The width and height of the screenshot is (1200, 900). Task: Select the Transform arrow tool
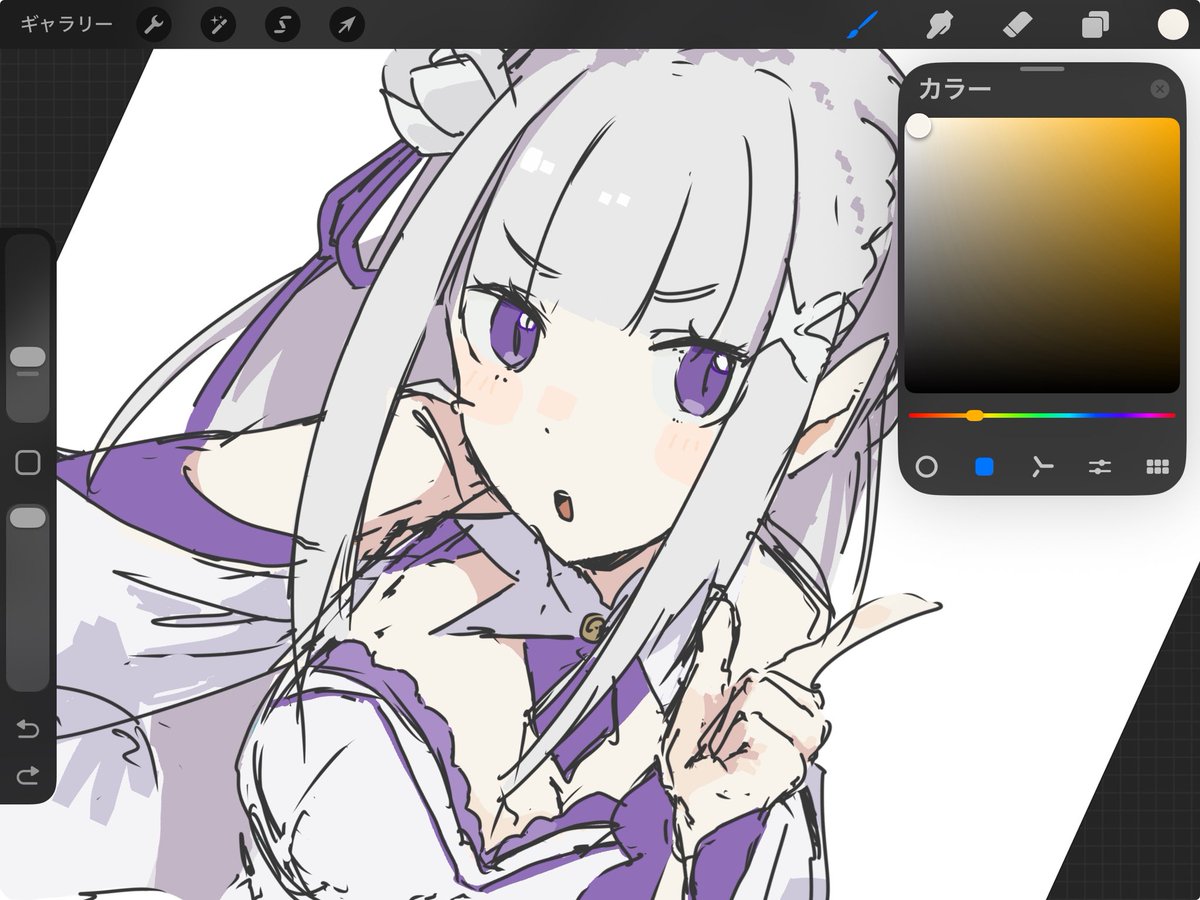(346, 25)
